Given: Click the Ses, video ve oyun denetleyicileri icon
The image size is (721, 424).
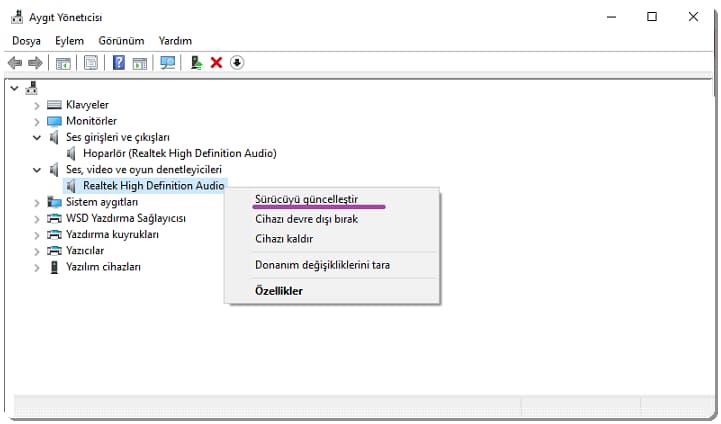Looking at the screenshot, I should (54, 170).
